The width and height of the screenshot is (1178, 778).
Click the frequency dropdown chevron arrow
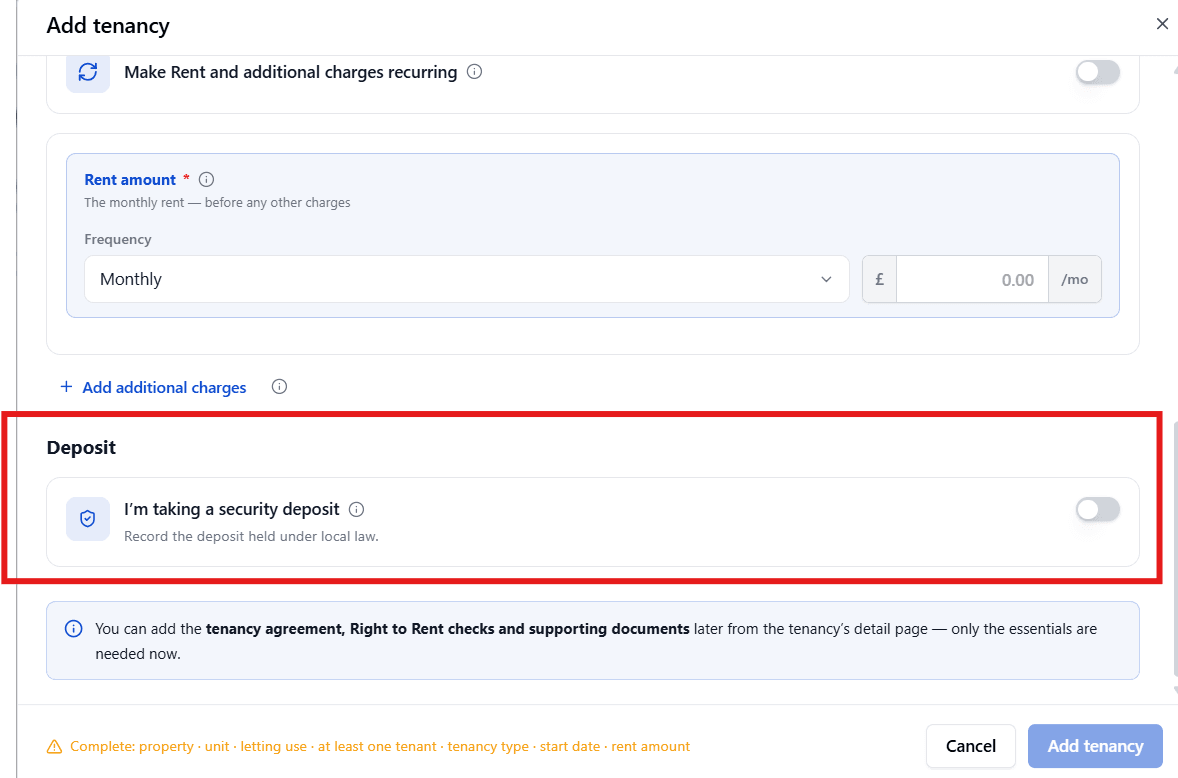coord(826,279)
